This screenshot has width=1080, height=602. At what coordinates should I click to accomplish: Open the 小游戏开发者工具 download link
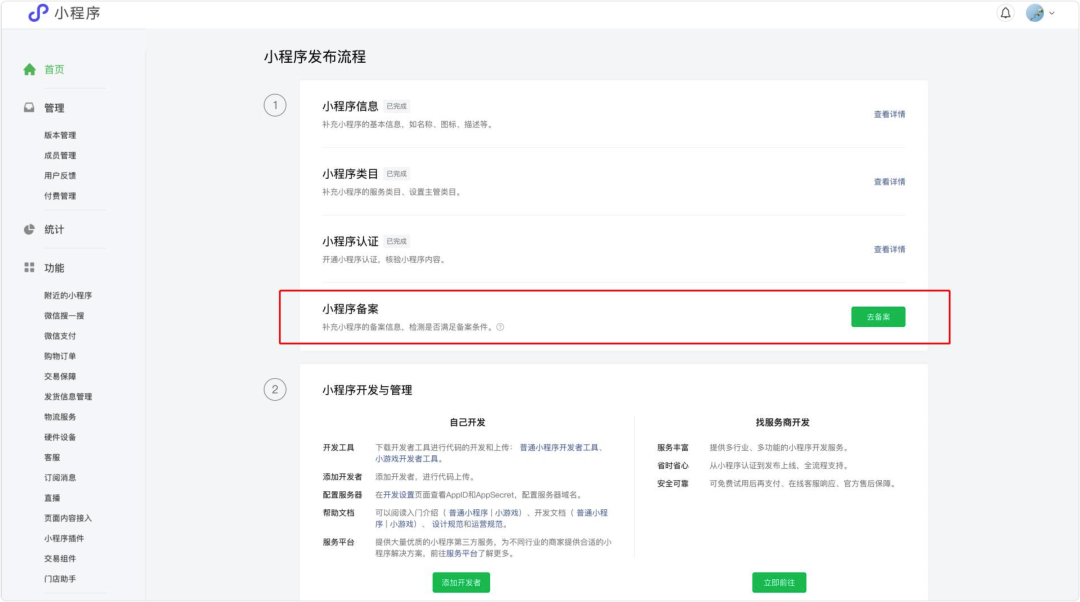(406, 459)
